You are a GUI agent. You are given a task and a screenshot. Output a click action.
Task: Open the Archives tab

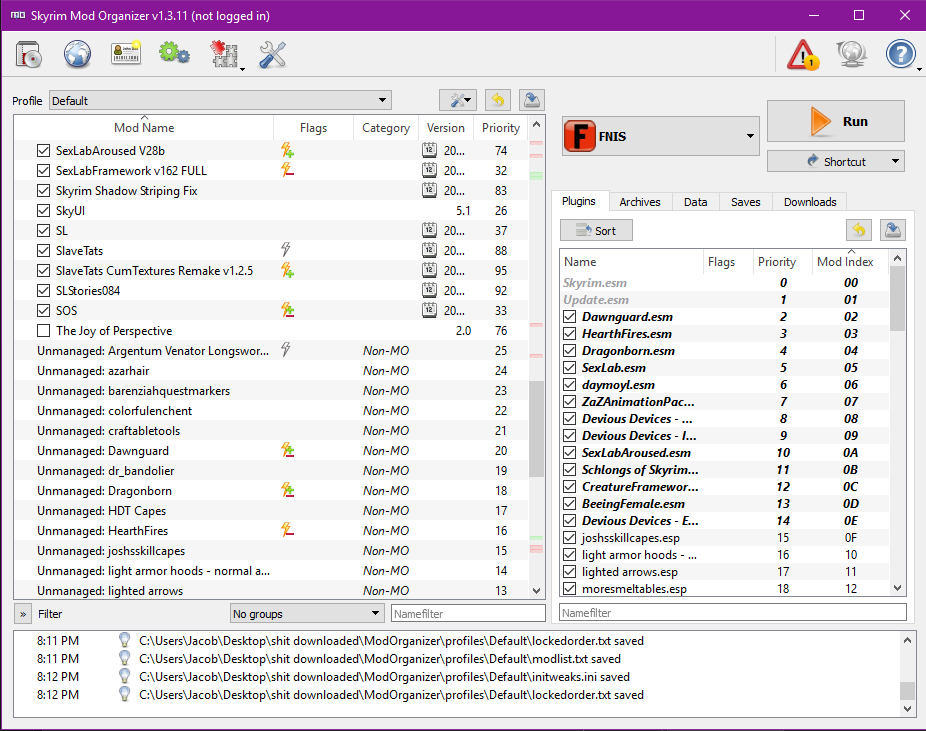pyautogui.click(x=639, y=202)
